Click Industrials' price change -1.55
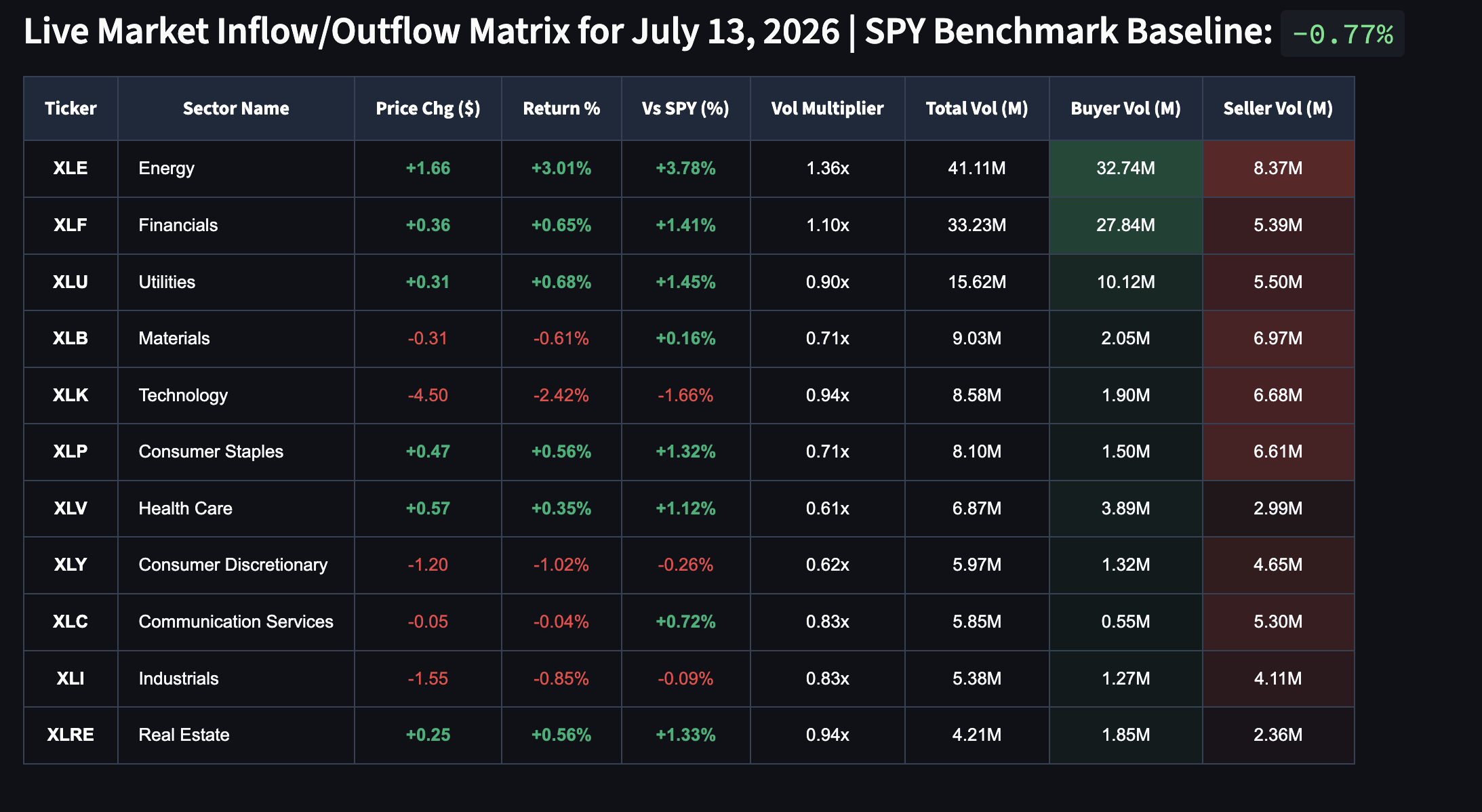This screenshot has width=1482, height=812. 428,678
